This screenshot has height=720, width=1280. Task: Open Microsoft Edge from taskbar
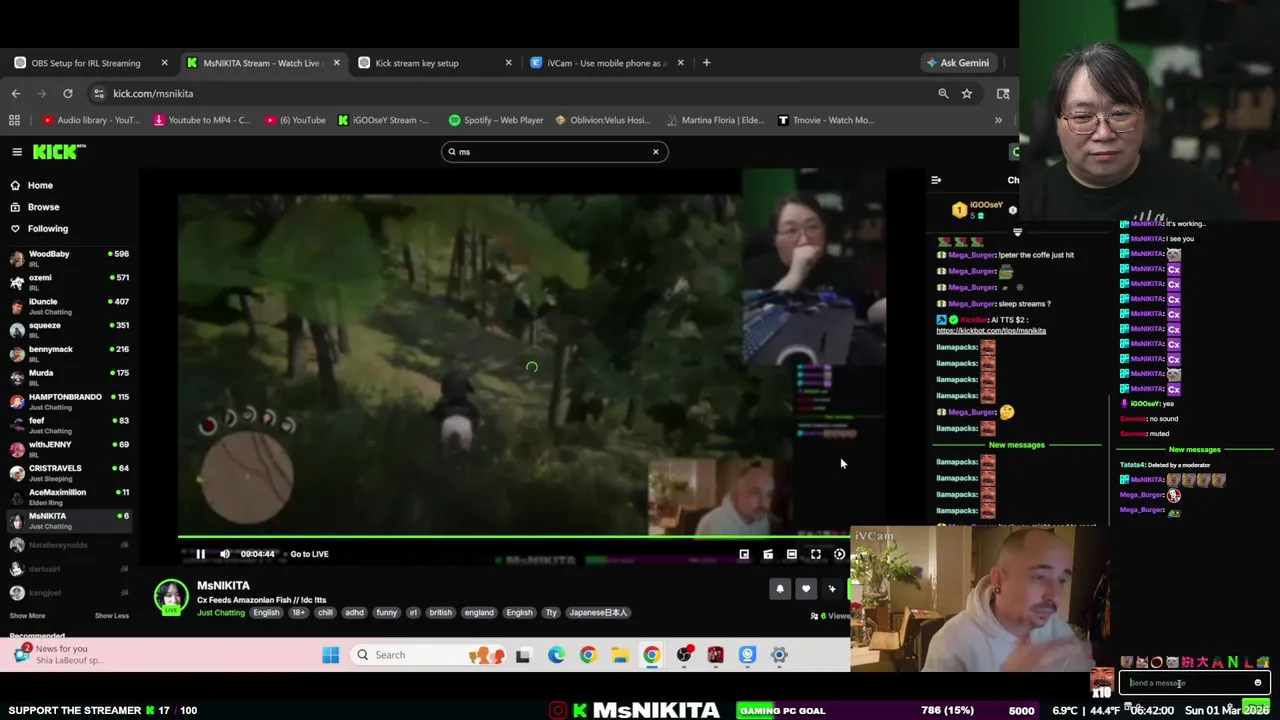(x=556, y=655)
